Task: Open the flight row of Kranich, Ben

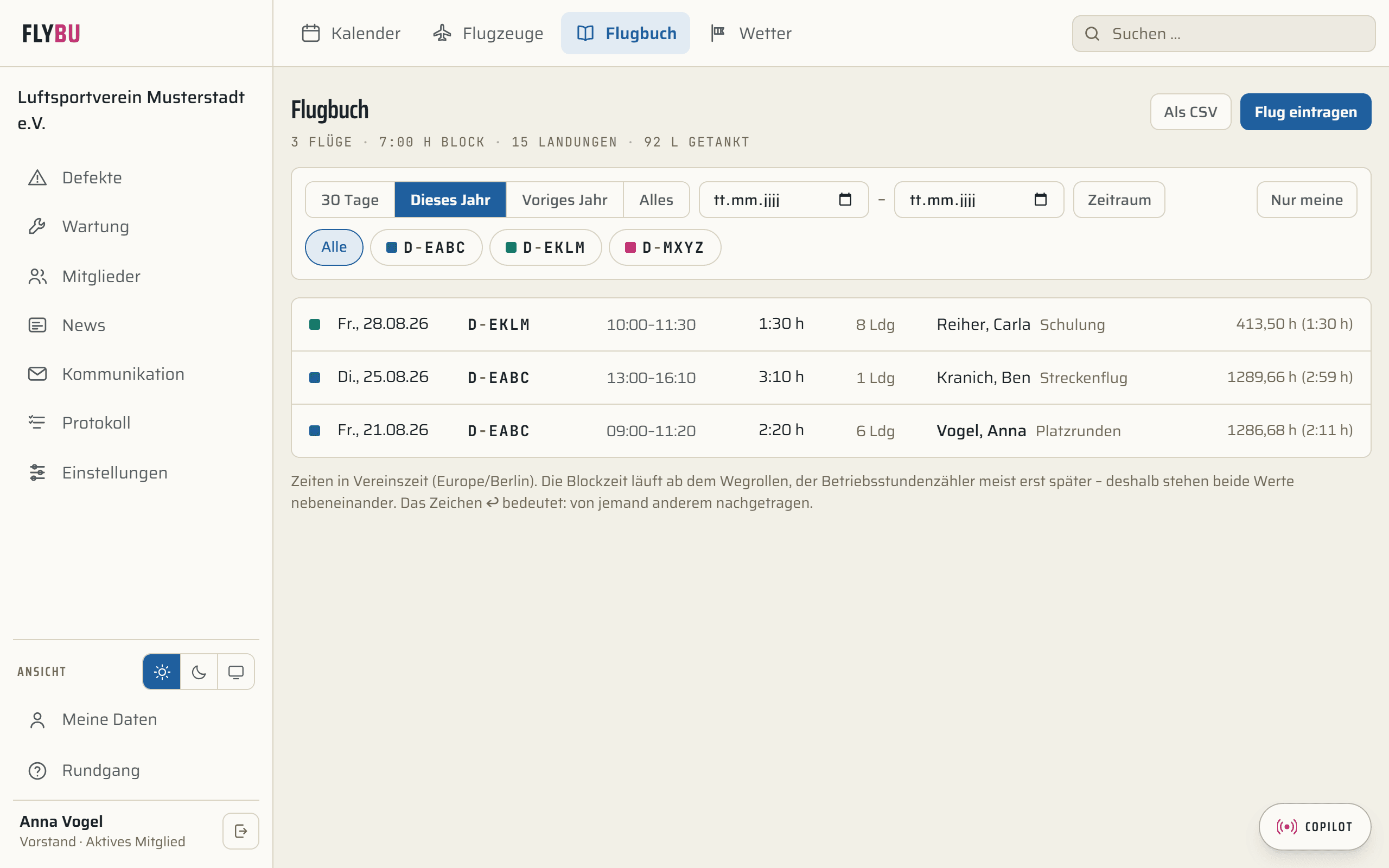Action: [831, 378]
